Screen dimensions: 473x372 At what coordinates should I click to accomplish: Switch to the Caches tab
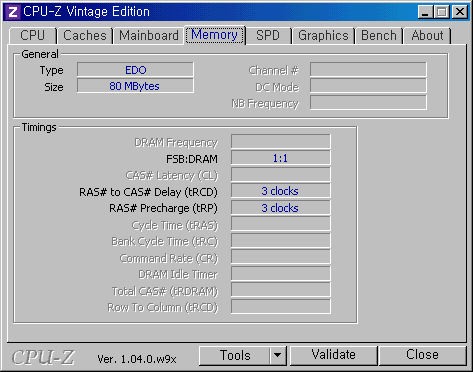pyautogui.click(x=85, y=36)
